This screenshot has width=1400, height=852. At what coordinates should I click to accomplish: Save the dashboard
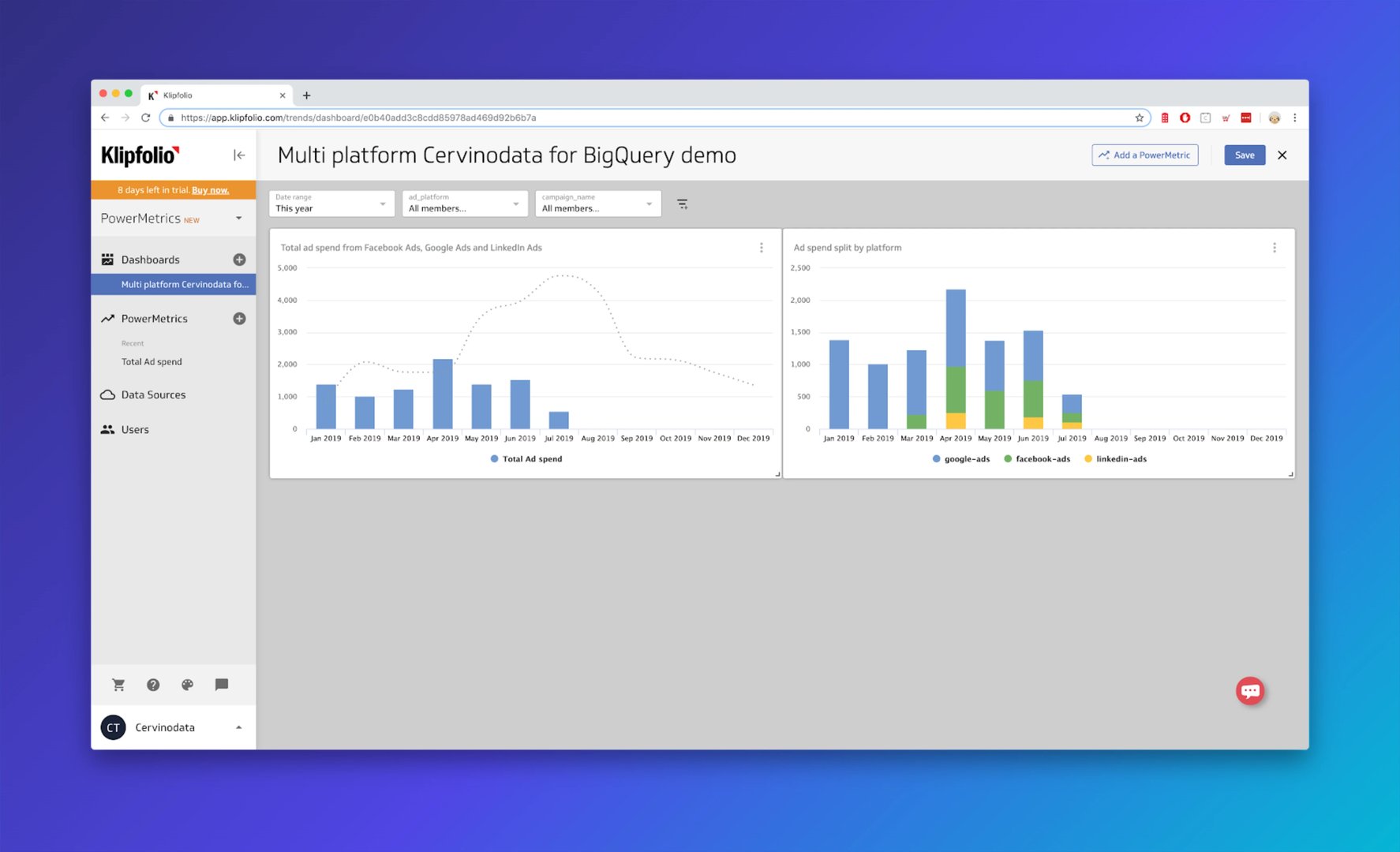[x=1245, y=155]
